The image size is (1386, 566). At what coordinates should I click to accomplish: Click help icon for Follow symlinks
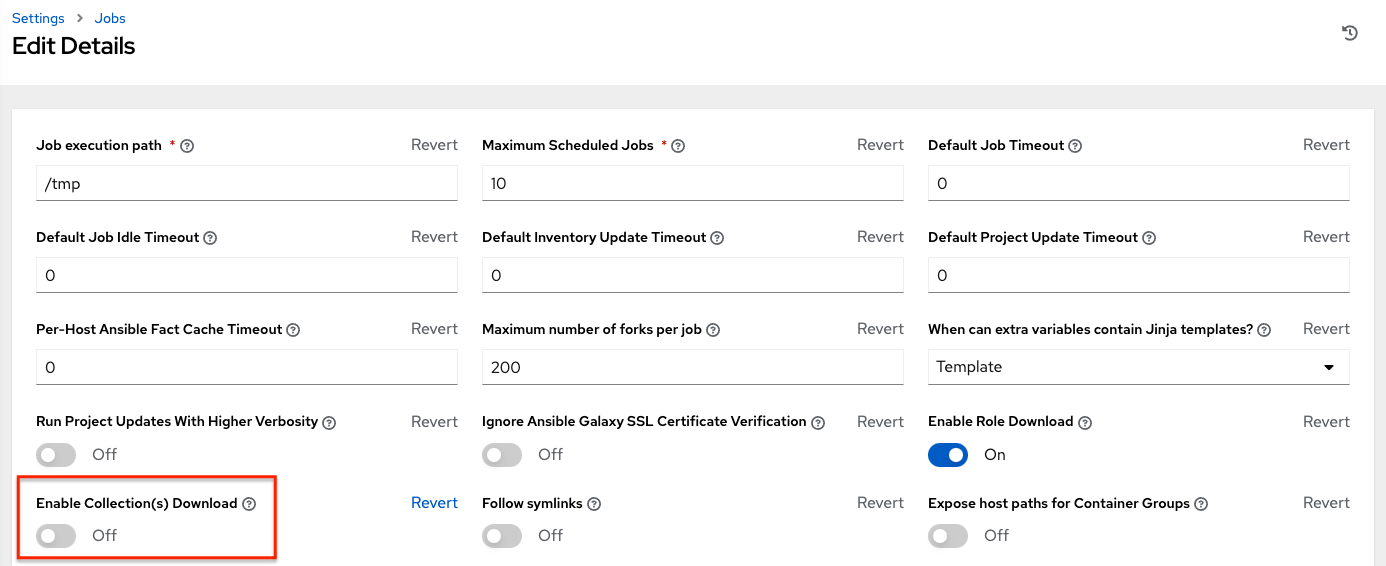[593, 504]
